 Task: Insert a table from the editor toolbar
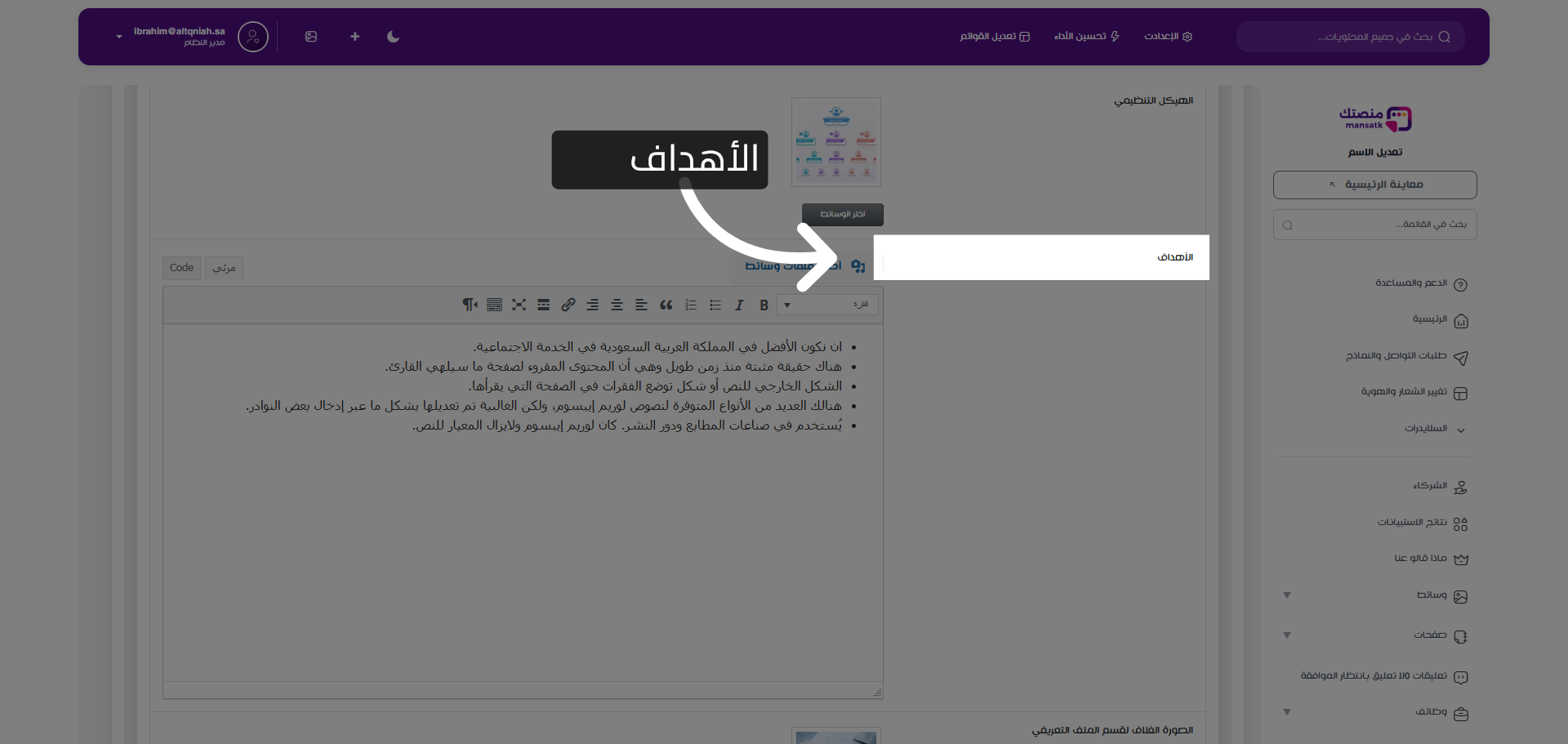[494, 305]
